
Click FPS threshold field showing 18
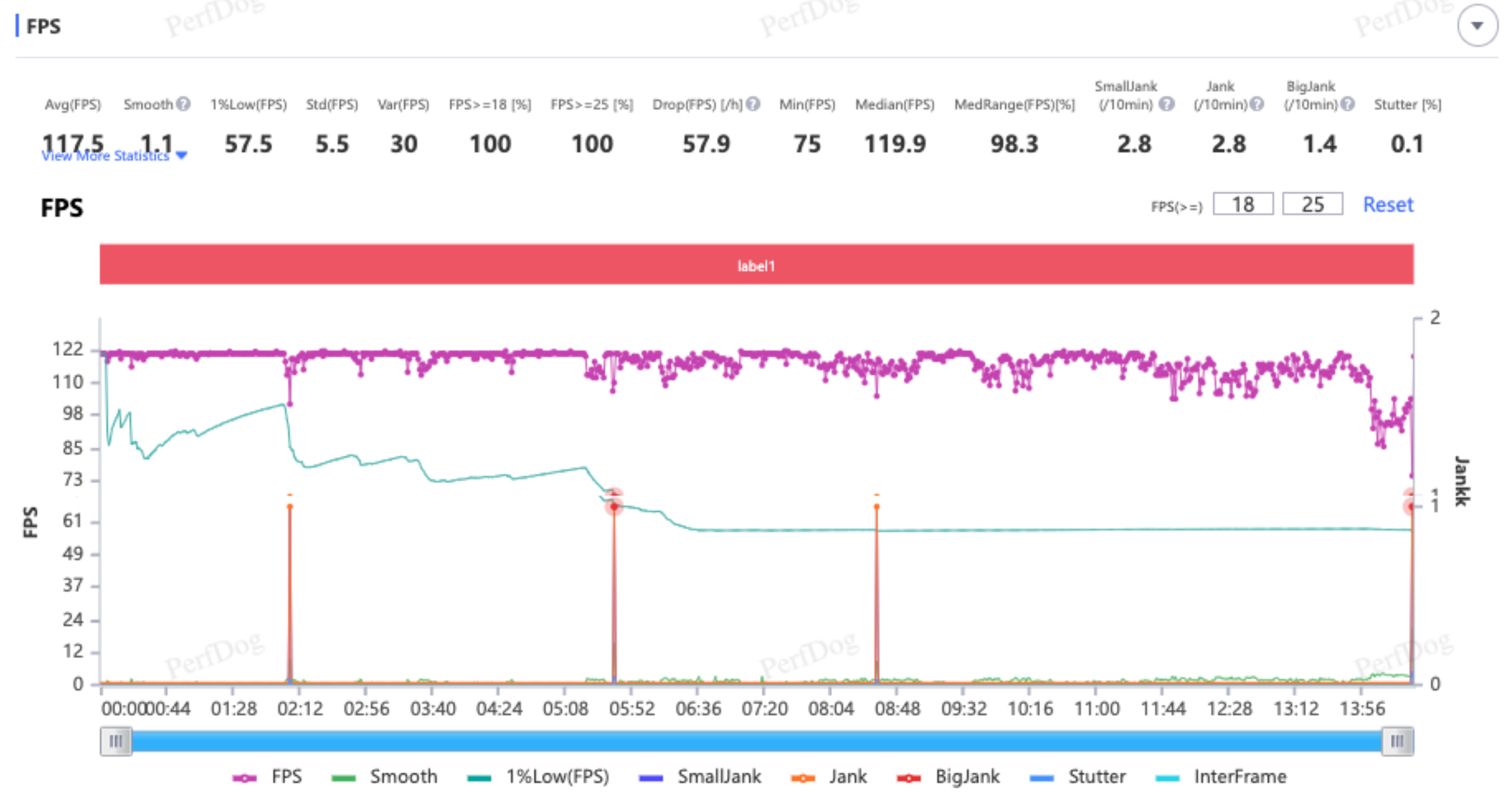pyautogui.click(x=1243, y=204)
